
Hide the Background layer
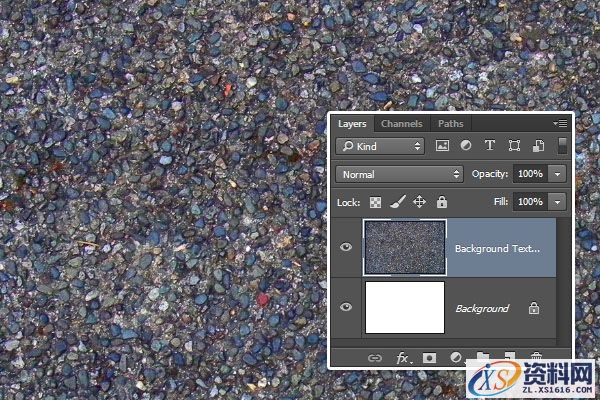346,308
